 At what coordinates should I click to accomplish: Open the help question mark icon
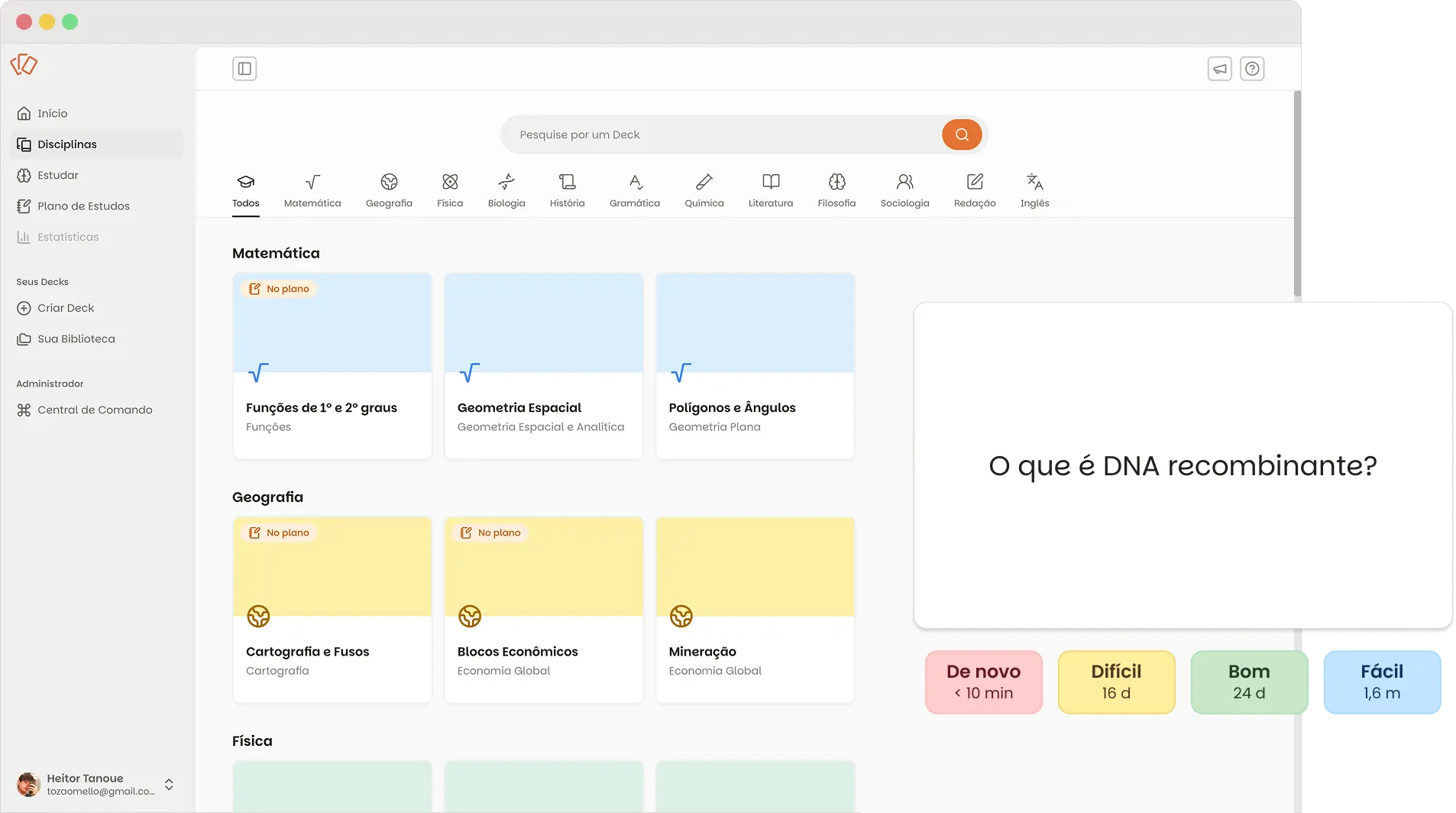click(x=1252, y=69)
